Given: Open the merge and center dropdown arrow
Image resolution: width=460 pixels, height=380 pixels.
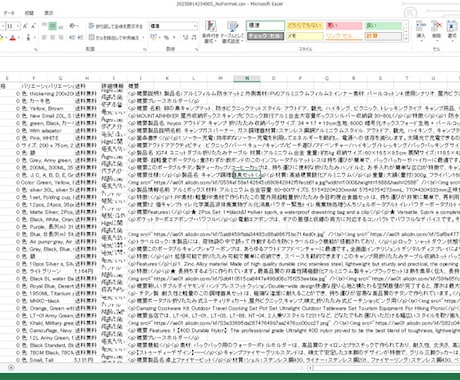Looking at the screenshot, I should pyautogui.click(x=143, y=38).
